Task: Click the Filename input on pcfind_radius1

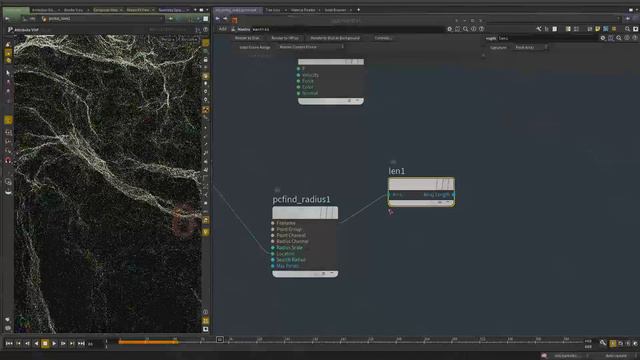Action: (x=273, y=223)
